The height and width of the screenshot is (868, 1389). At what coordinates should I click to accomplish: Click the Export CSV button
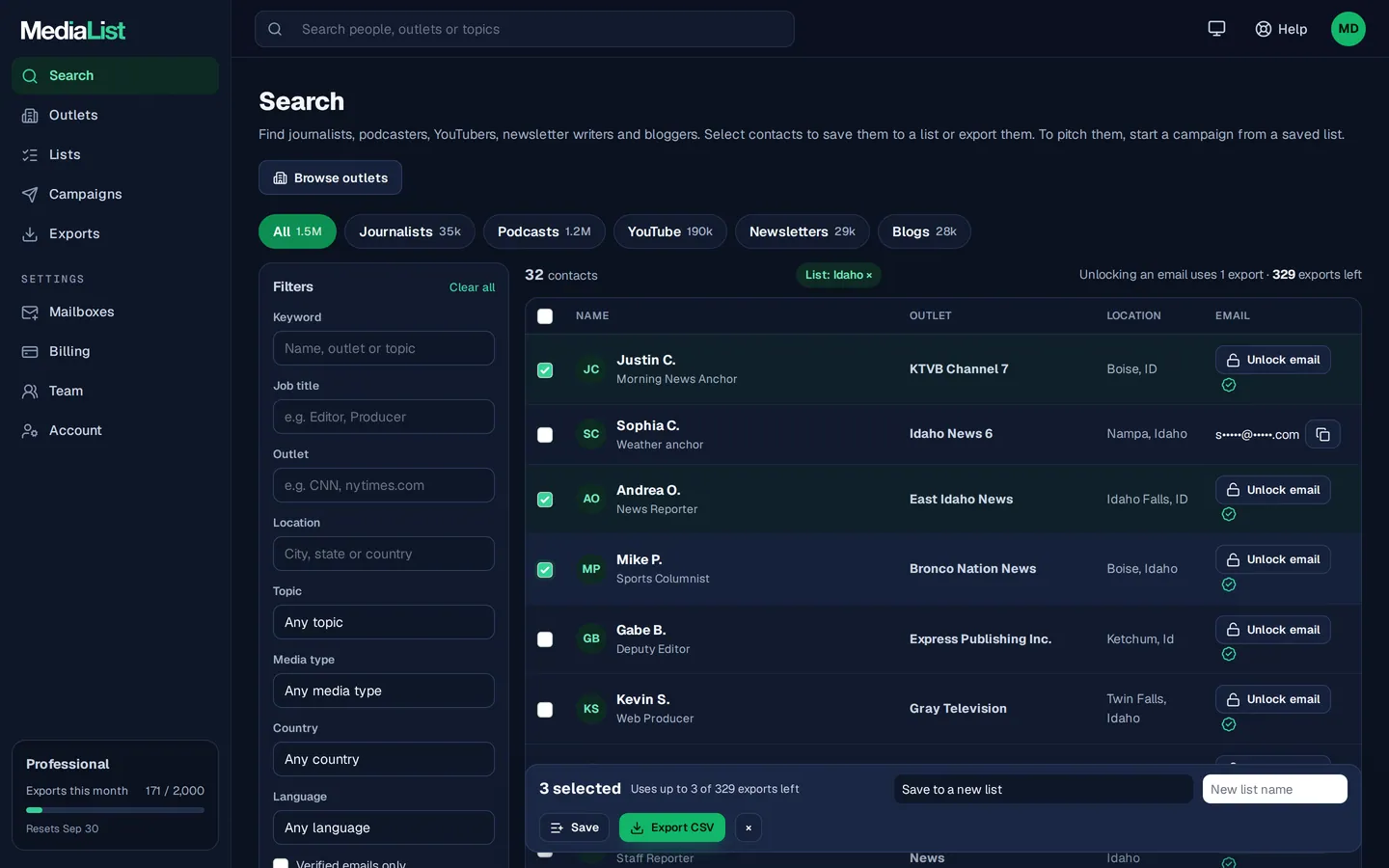[x=672, y=827]
